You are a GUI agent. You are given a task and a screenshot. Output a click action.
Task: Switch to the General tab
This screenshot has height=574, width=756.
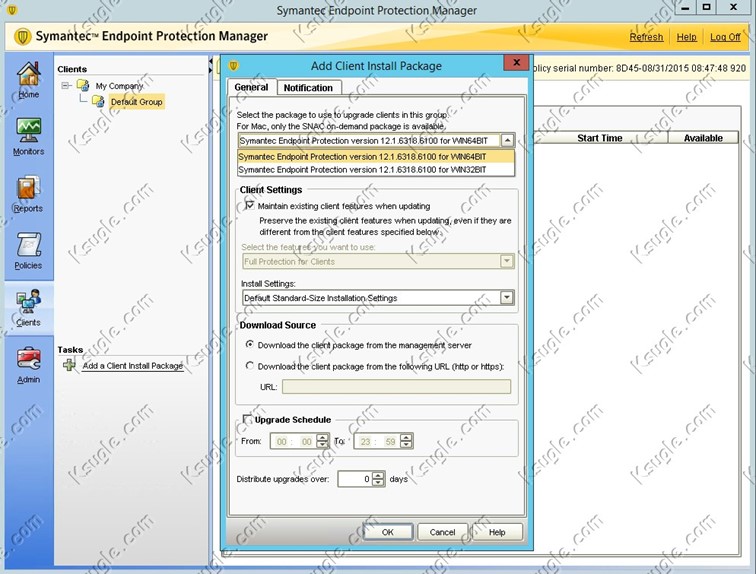[251, 87]
